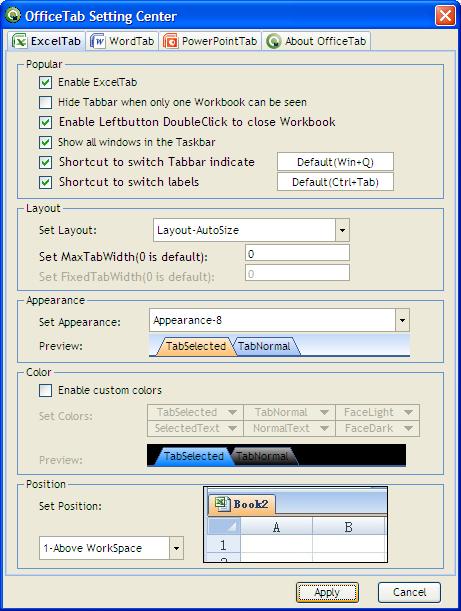The height and width of the screenshot is (611, 461).
Task: Click the TabNormal appearance preview tab
Action: click(265, 346)
